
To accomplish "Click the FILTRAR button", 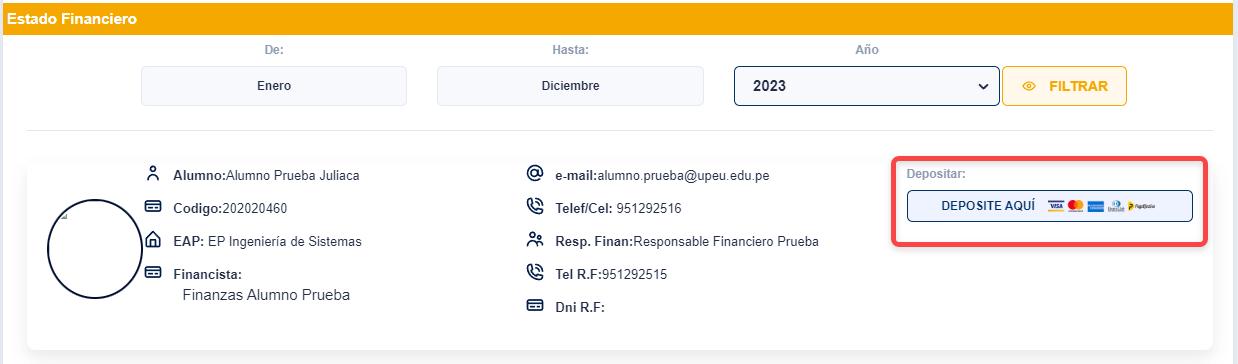I will coord(1064,86).
